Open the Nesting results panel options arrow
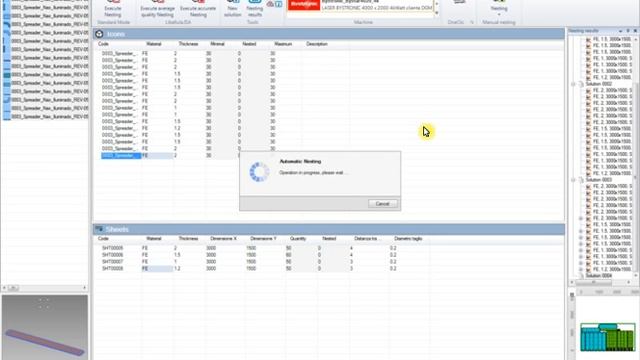 pyautogui.click(x=620, y=31)
